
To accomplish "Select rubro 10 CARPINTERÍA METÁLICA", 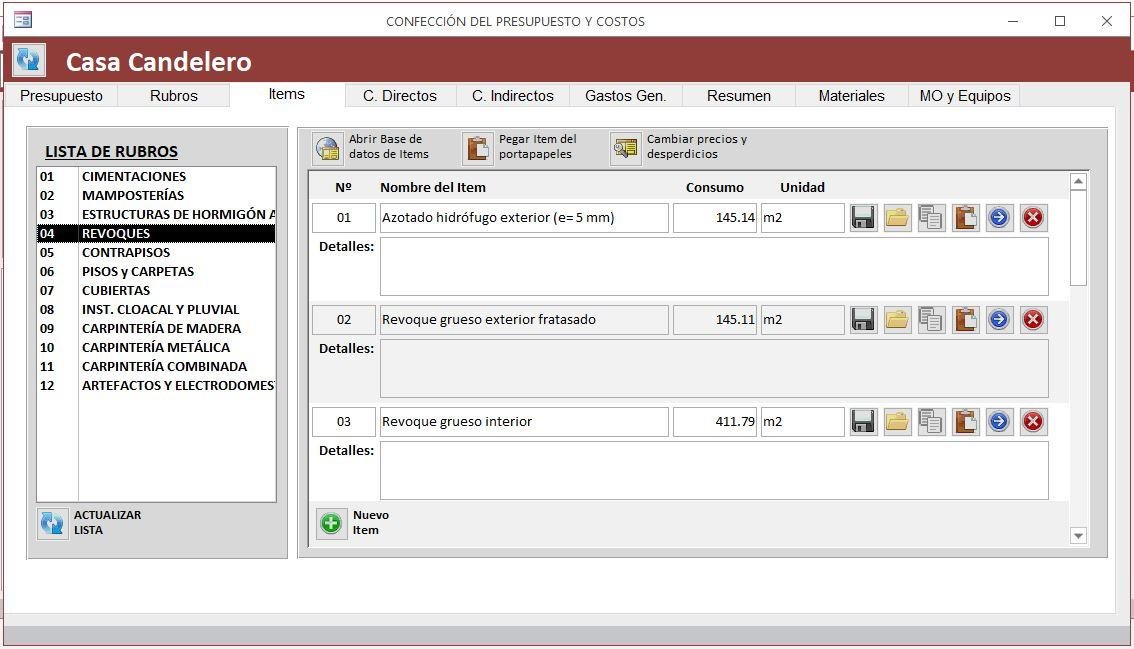I will click(x=156, y=347).
